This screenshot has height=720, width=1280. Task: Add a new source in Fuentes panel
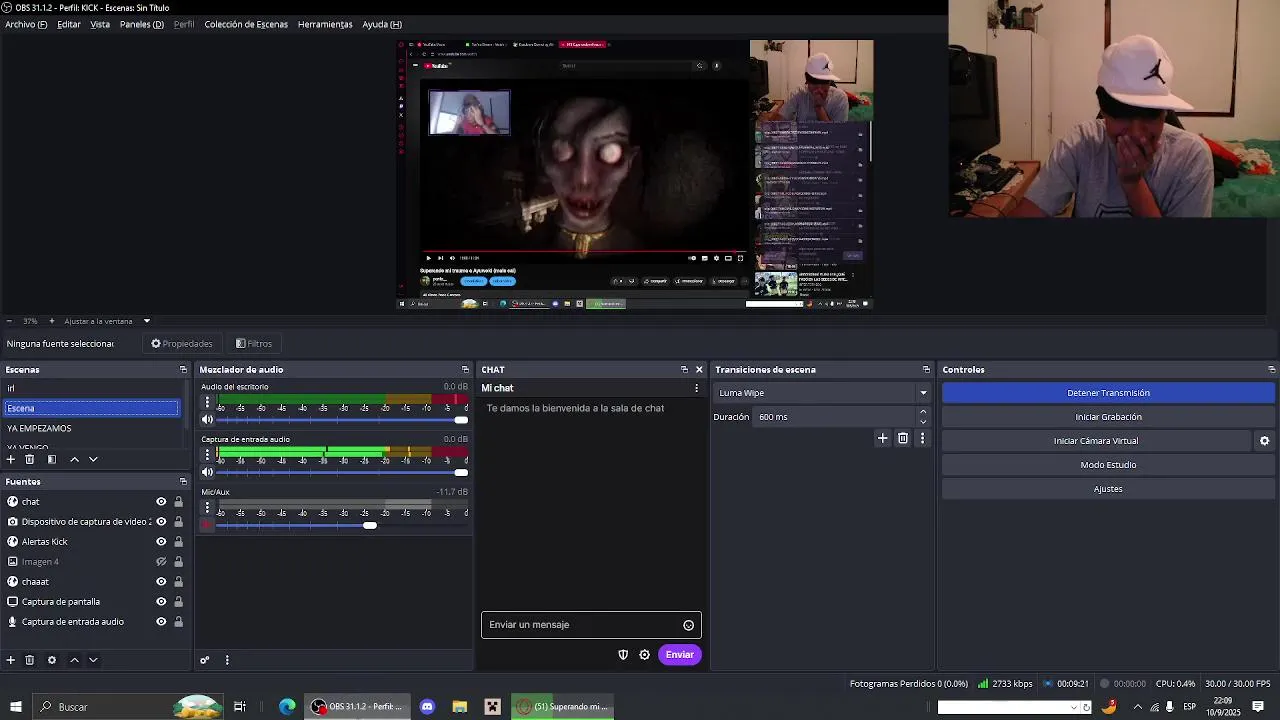[11, 660]
